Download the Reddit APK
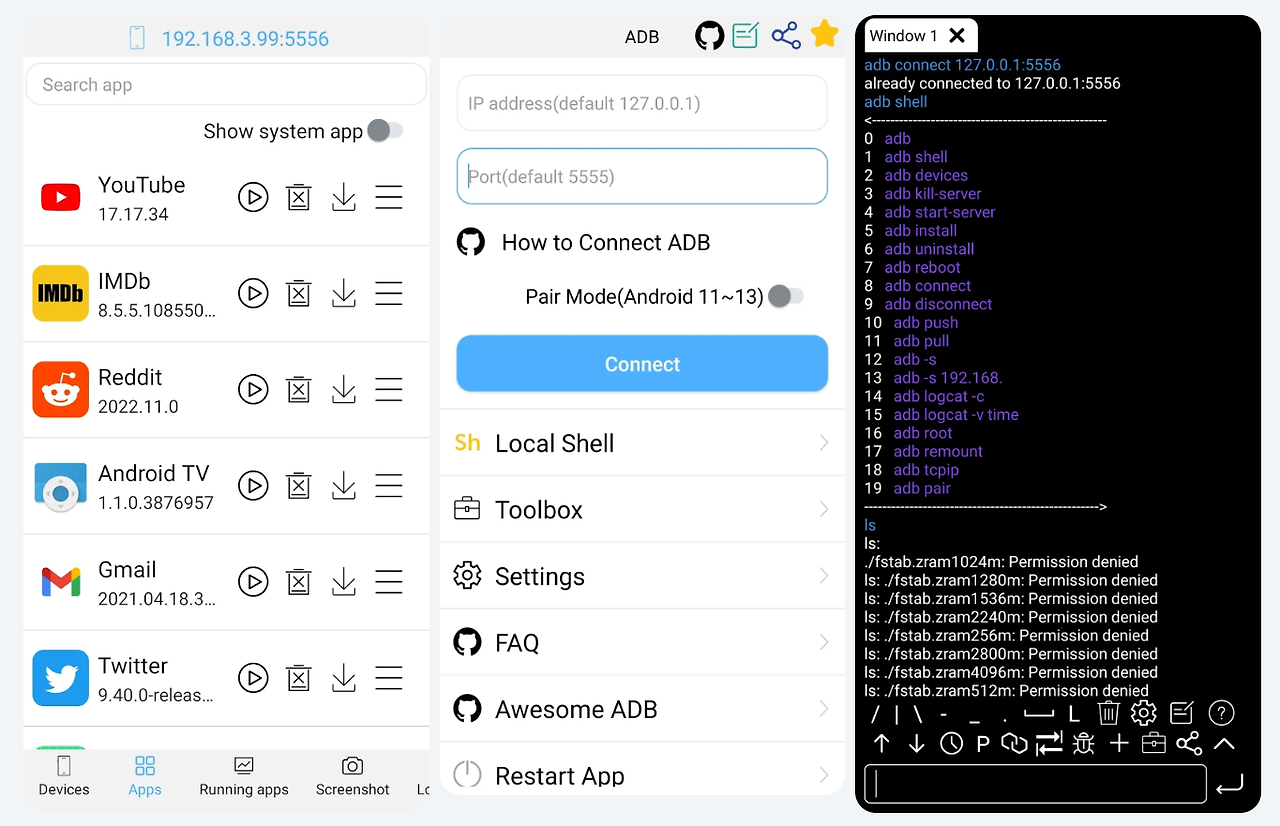 (343, 389)
